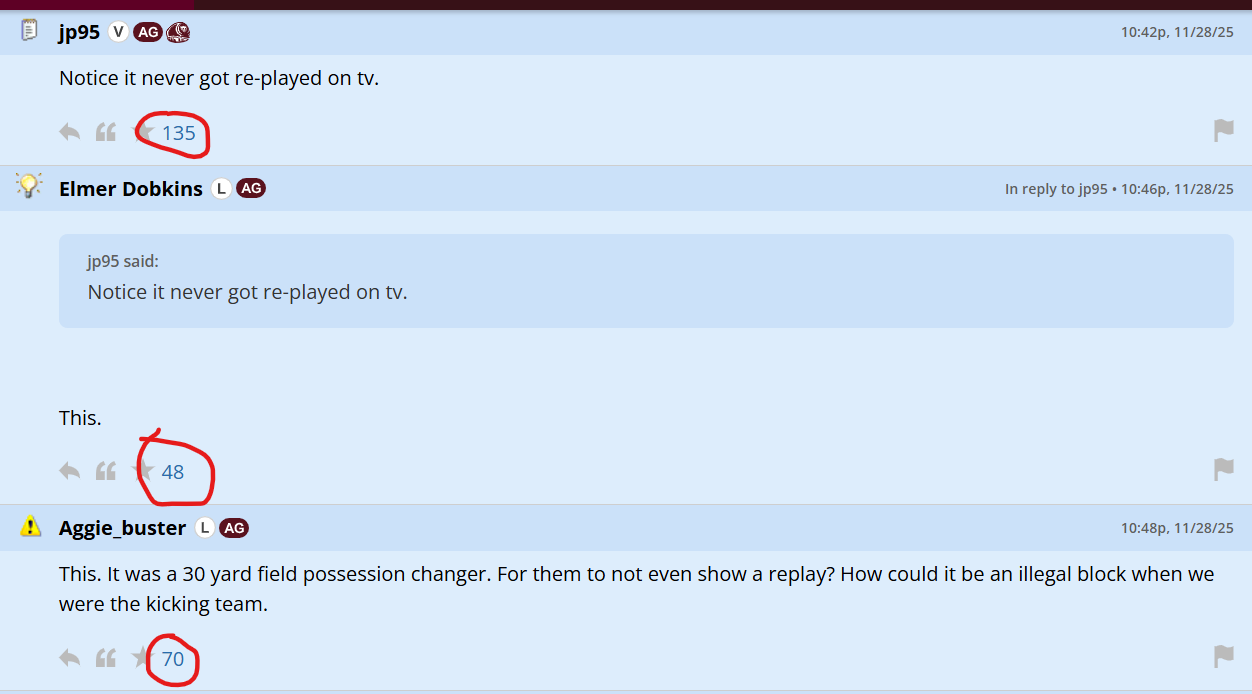Click warning triangle icon beside Aggie_buster
Viewport: 1252px width, 694px height.
(31, 526)
